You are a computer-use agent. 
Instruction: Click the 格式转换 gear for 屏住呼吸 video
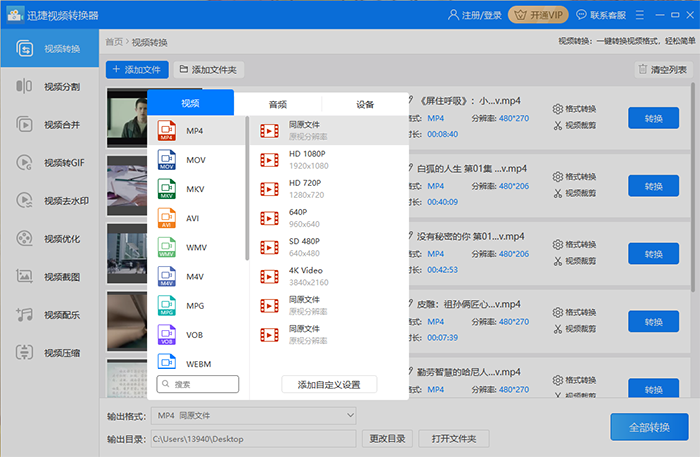coord(574,108)
